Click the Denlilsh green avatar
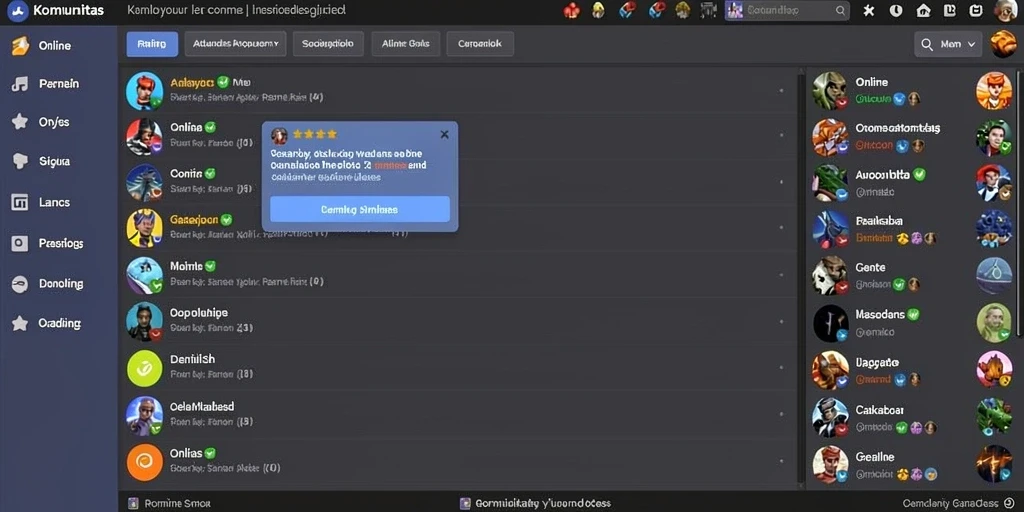The width and height of the screenshot is (1024, 512). point(144,368)
